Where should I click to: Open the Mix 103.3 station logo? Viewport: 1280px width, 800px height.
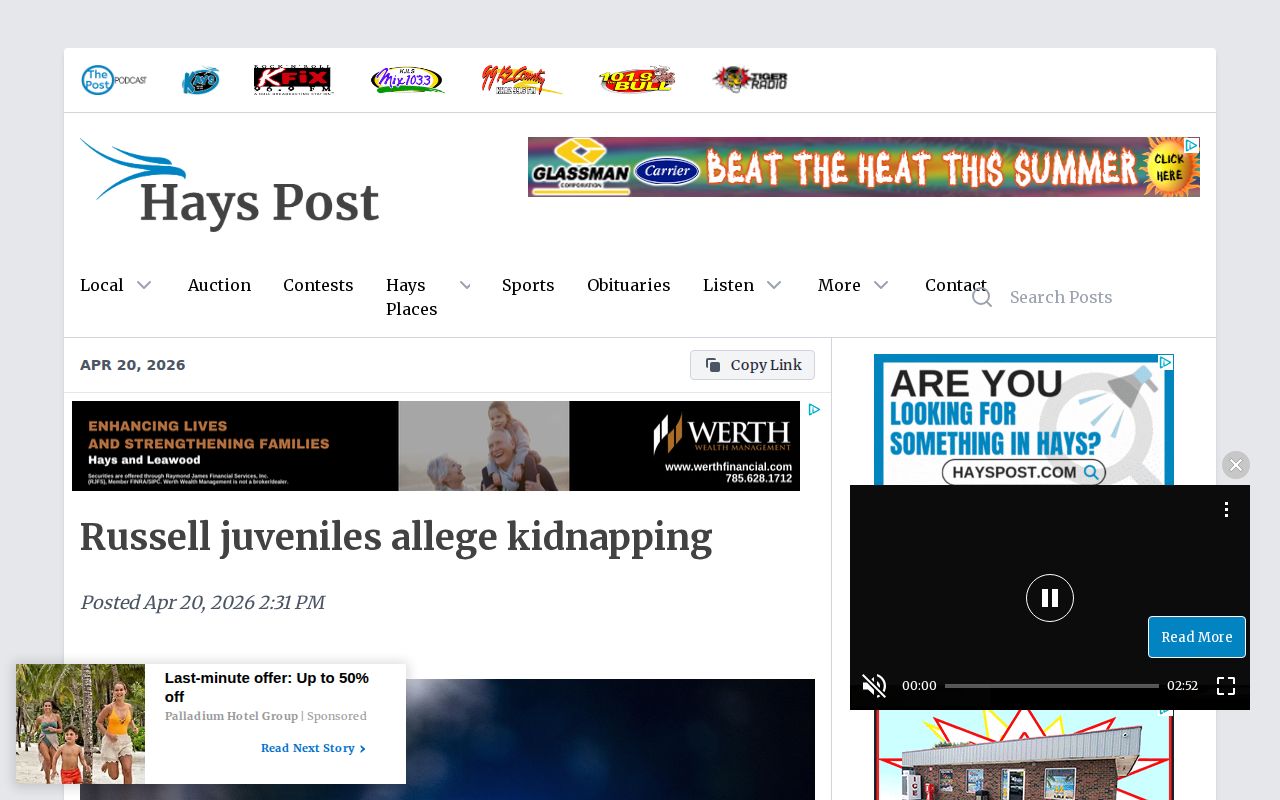(407, 80)
